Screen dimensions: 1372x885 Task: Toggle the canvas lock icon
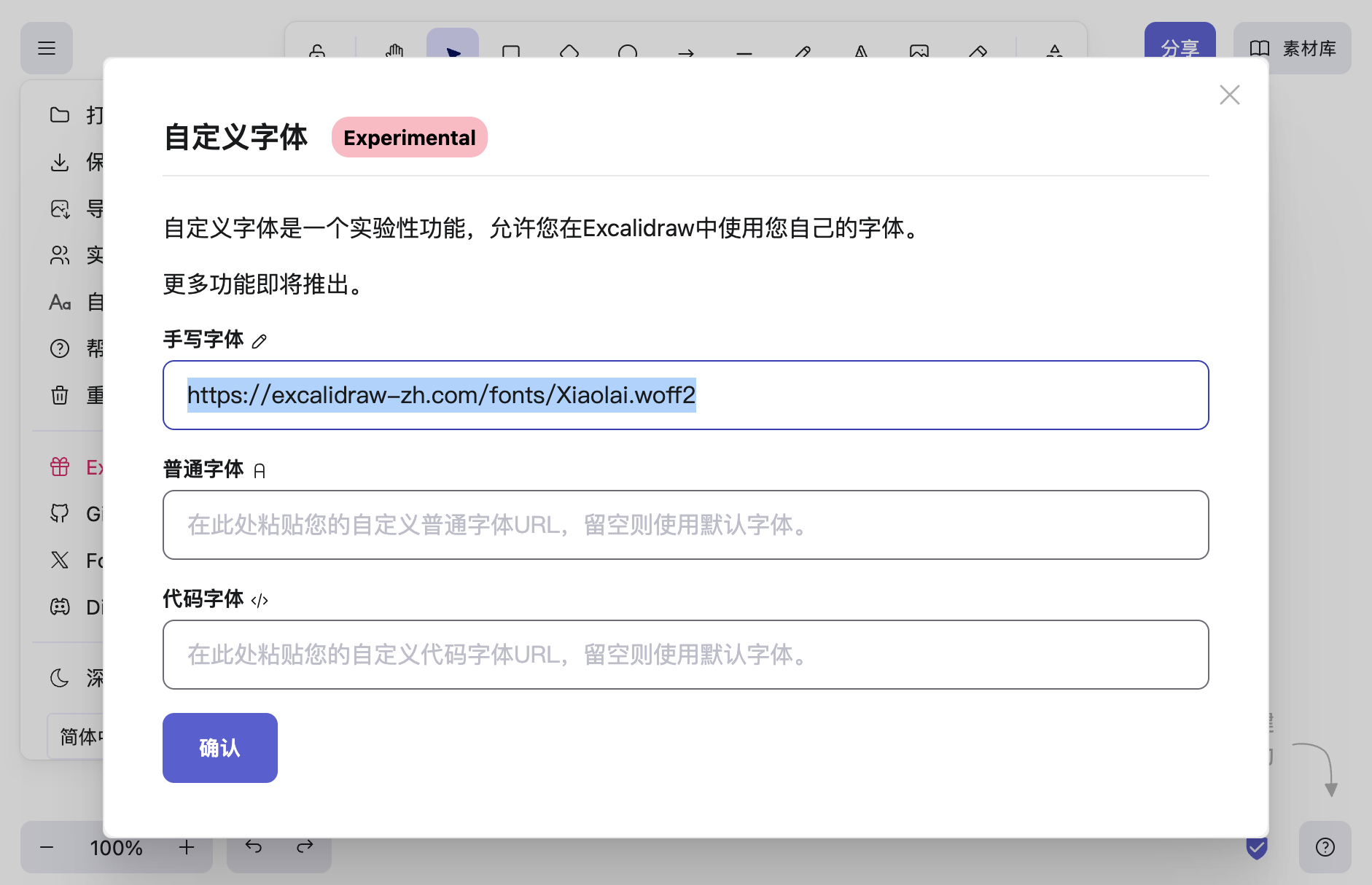317,50
